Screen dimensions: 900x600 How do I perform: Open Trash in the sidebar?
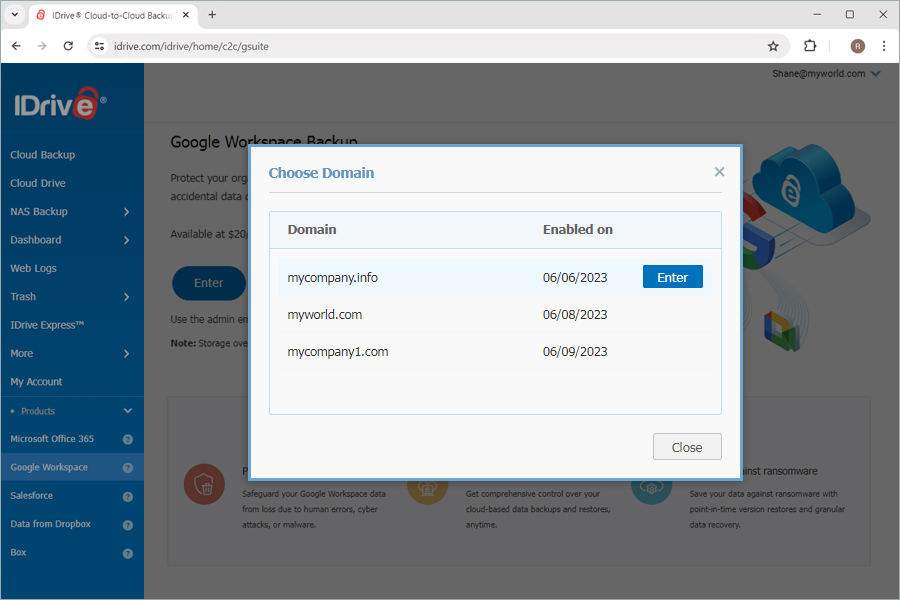tap(23, 297)
